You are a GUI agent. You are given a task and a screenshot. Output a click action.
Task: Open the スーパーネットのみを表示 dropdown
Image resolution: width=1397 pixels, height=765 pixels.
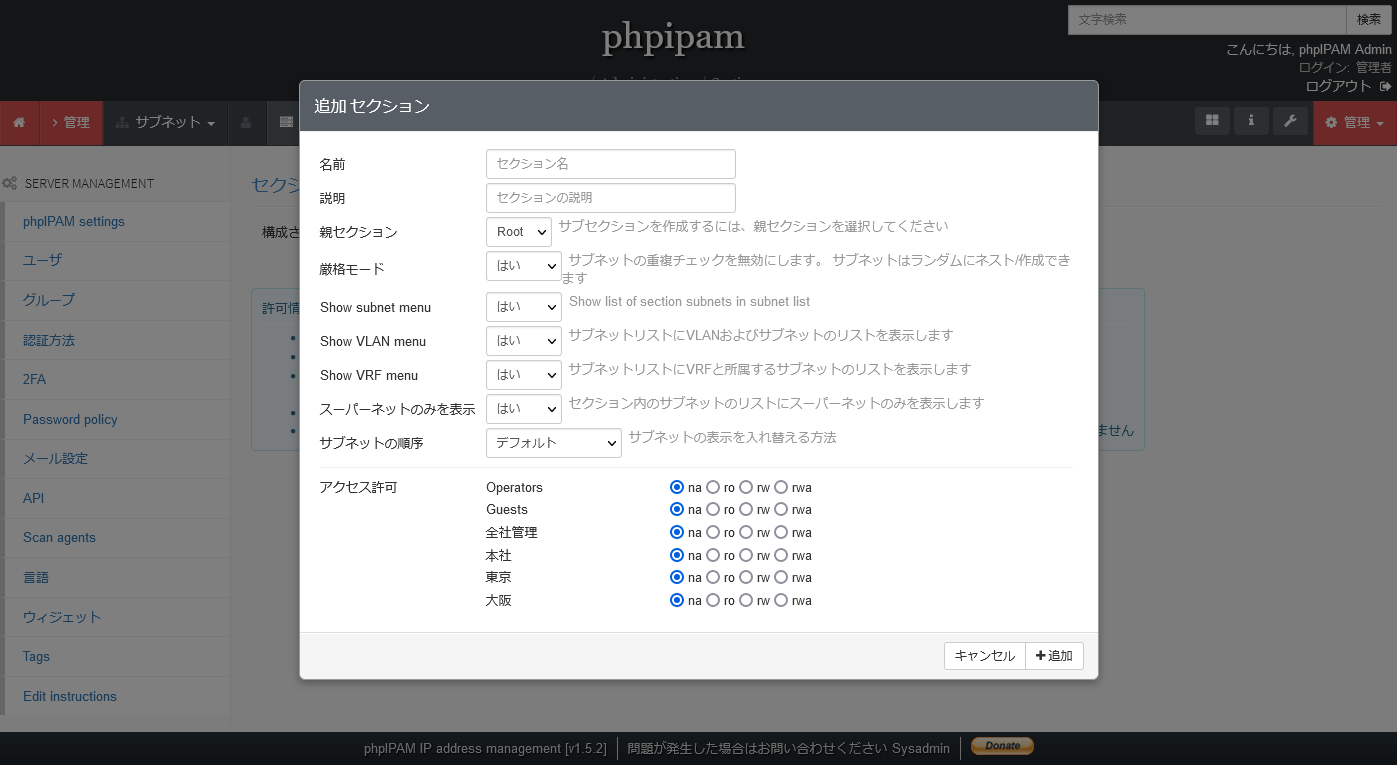pos(524,409)
